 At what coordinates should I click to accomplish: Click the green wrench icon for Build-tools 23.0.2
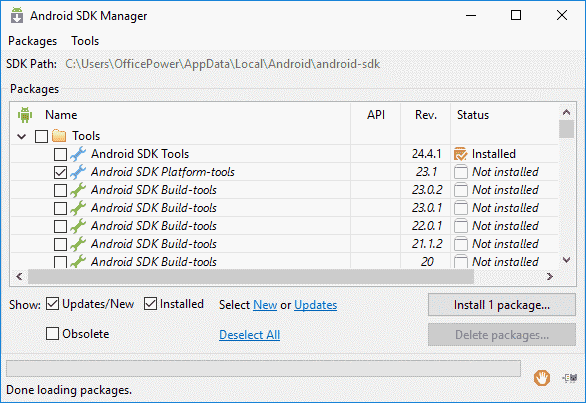(78, 190)
